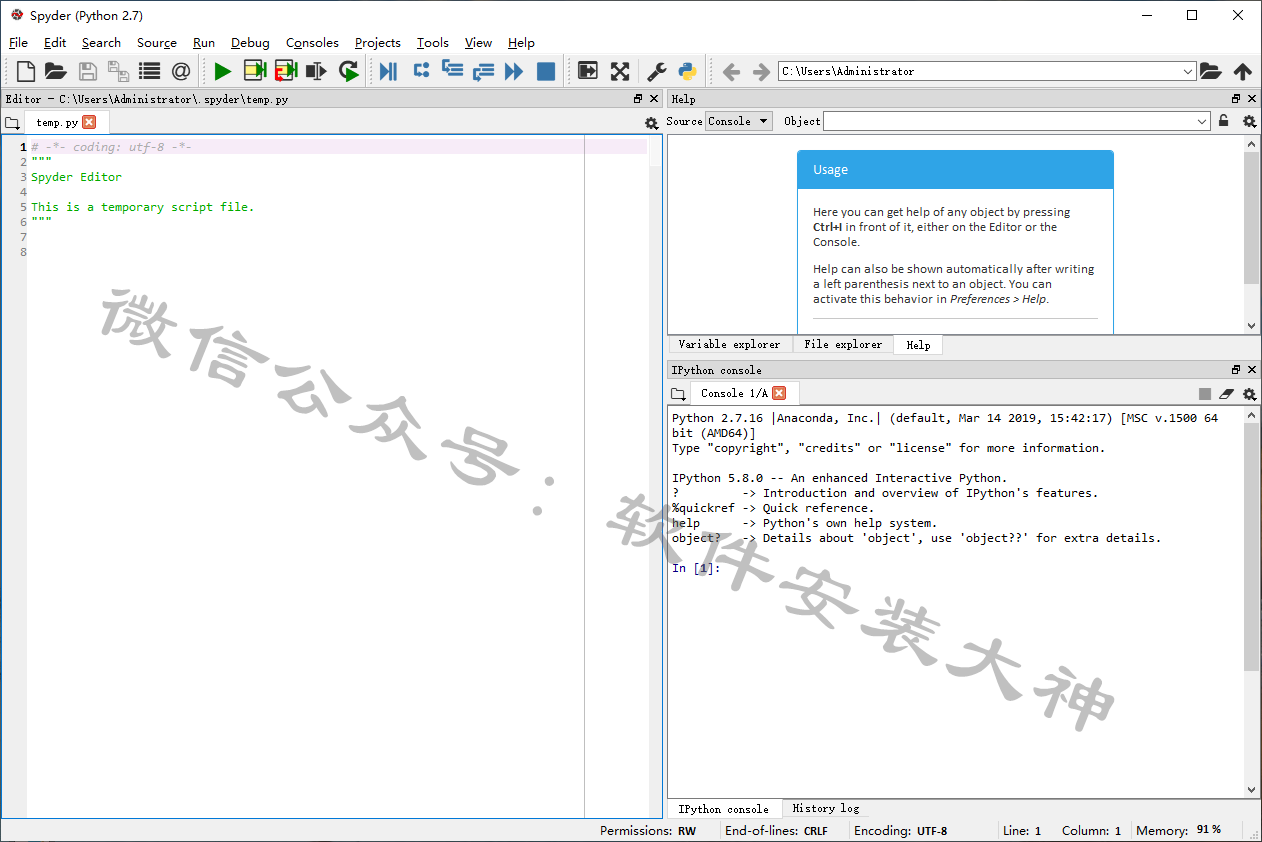
Task: Open the File menu
Action: pyautogui.click(x=18, y=42)
